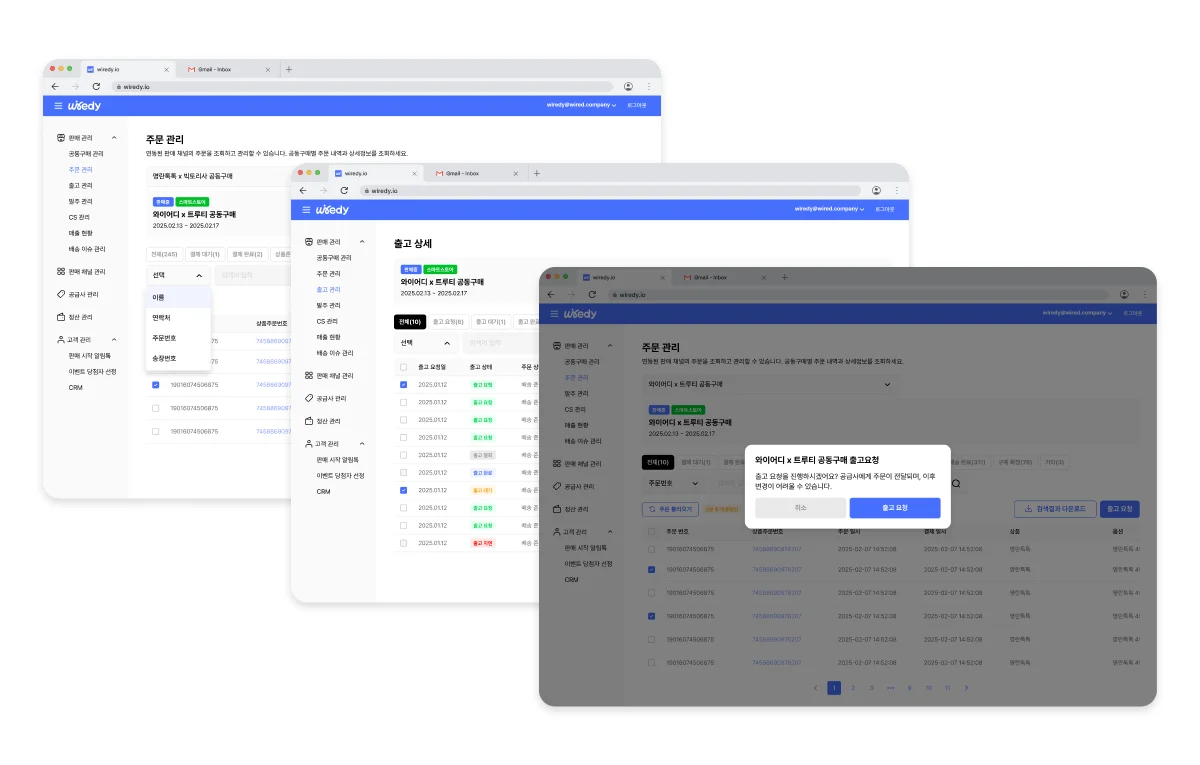The height and width of the screenshot is (765, 1200).
Task: Switch to 출고 요청(6) tab in 출고 상세
Action: [x=448, y=321]
